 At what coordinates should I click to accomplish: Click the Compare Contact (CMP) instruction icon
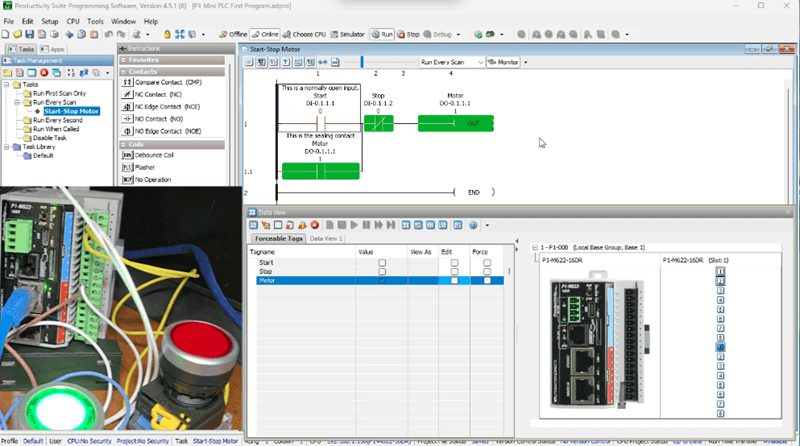pos(128,82)
